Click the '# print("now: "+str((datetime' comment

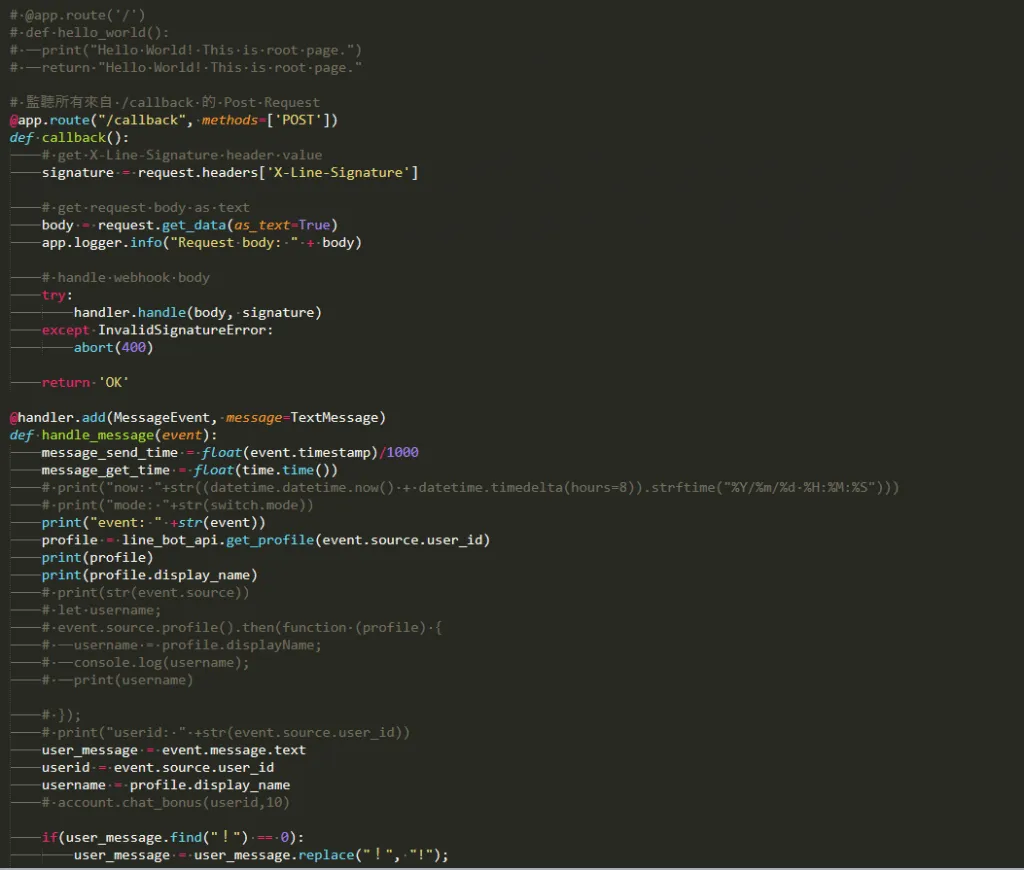[471, 488]
